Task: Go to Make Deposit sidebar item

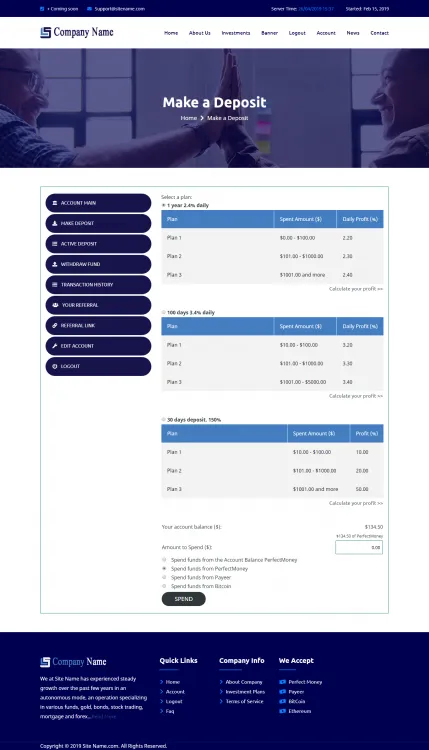Action: (x=99, y=223)
